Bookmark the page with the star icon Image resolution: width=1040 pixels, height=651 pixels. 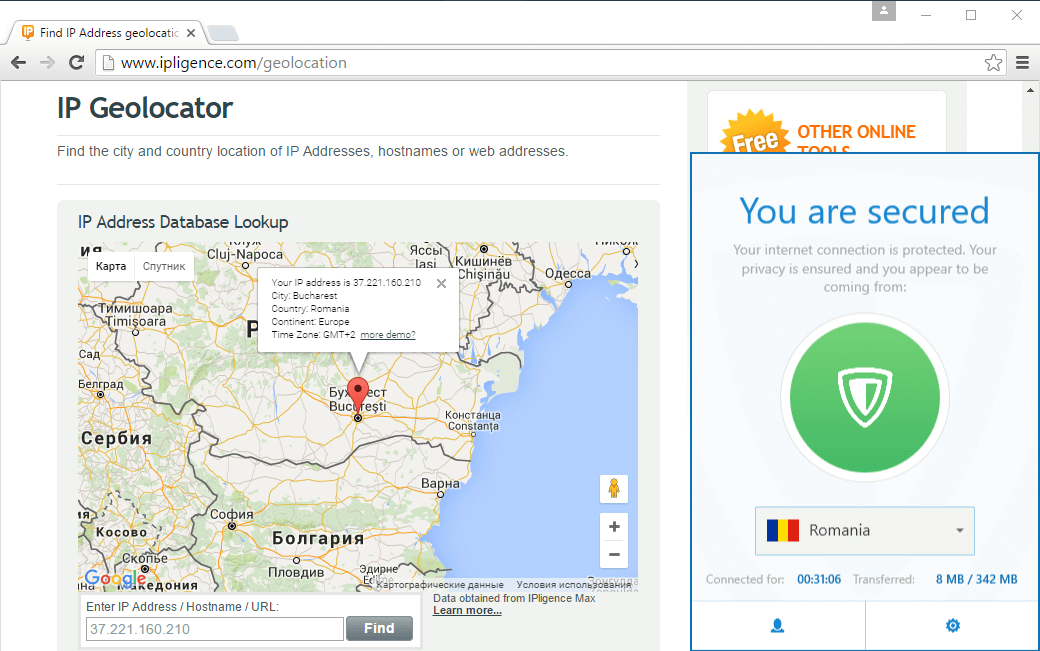click(993, 62)
